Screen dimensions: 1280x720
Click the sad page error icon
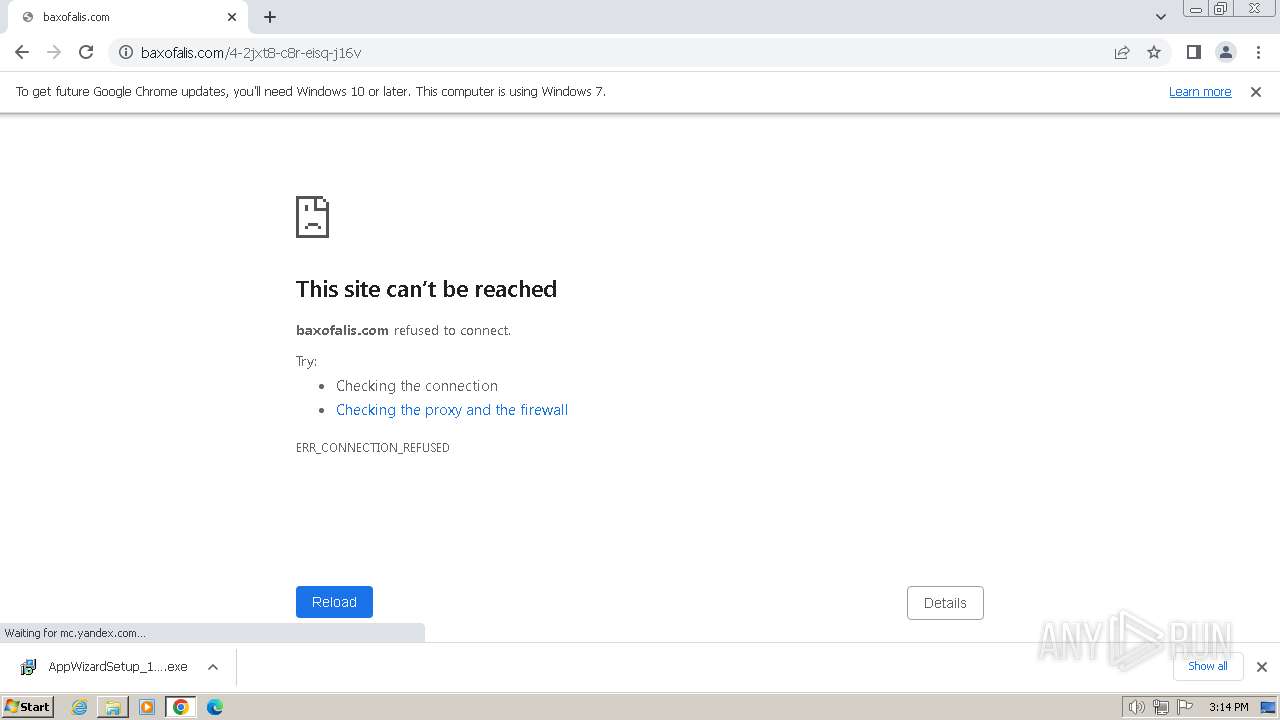point(312,217)
